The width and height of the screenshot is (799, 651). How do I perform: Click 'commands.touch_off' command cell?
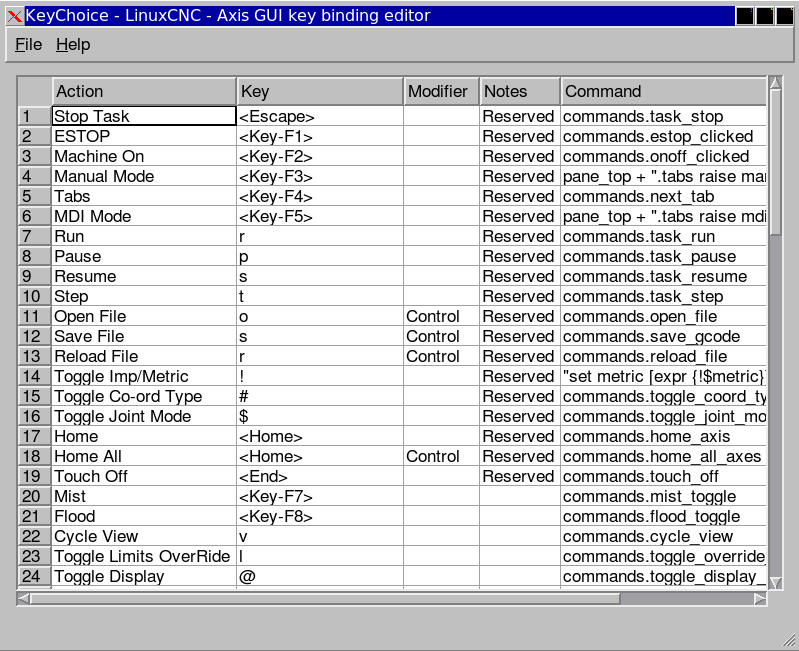tap(663, 476)
